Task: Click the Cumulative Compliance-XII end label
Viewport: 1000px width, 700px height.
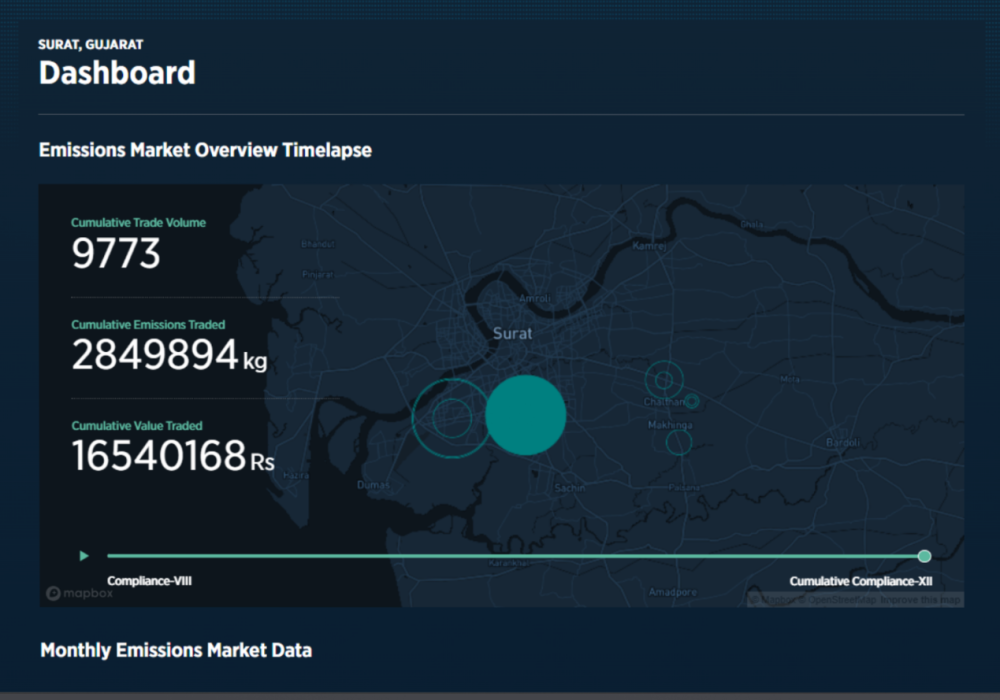Action: 861,581
